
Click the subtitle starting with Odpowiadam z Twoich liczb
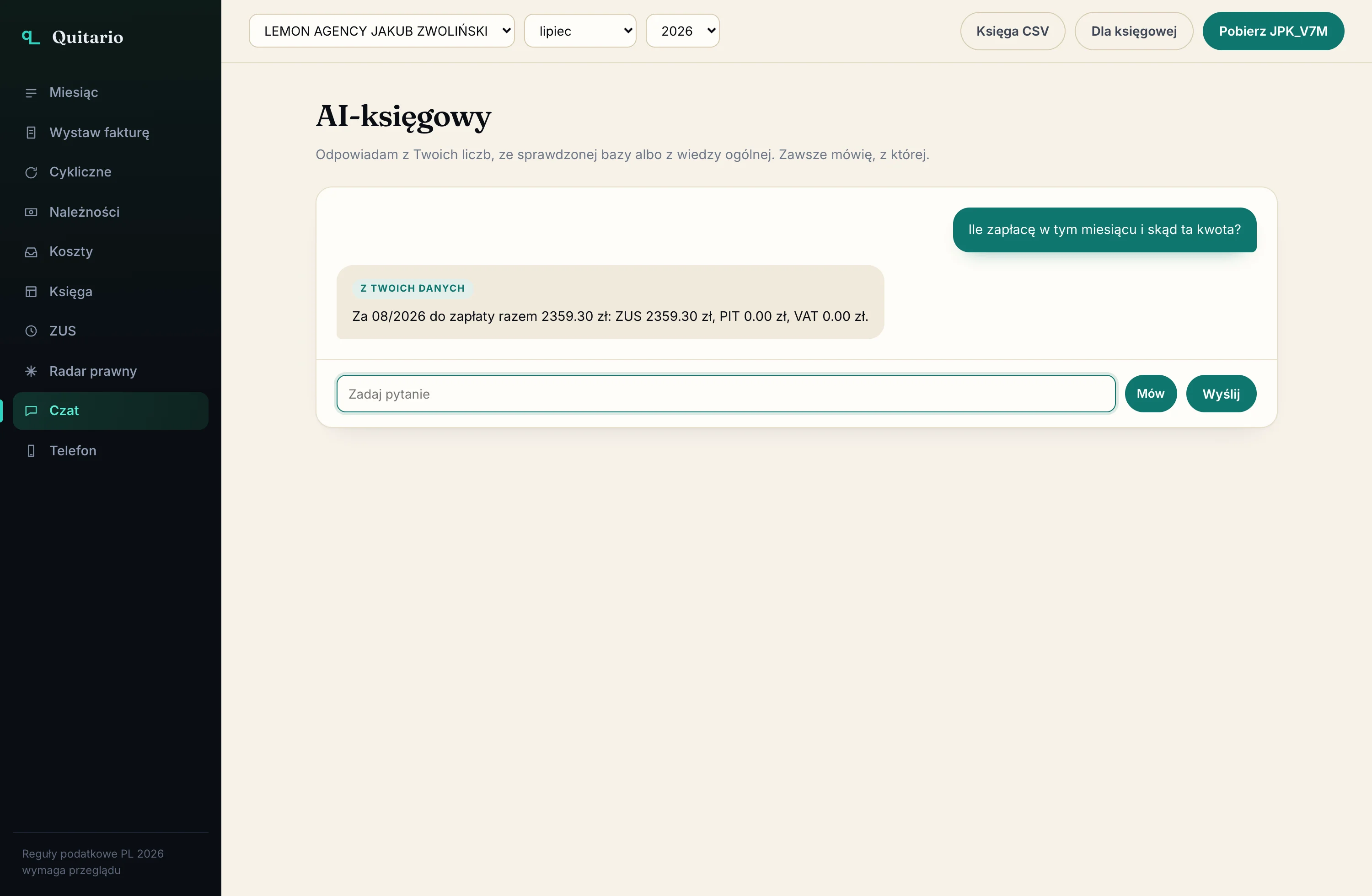[x=622, y=155]
